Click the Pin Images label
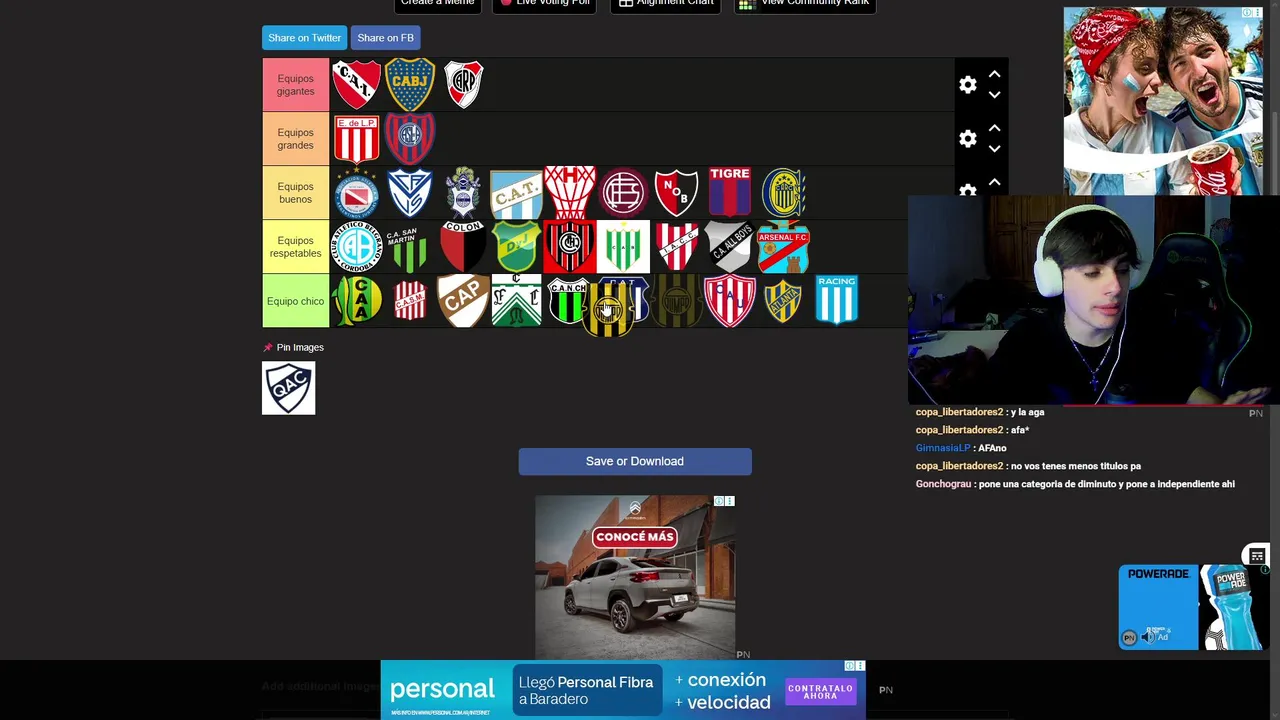 (300, 347)
